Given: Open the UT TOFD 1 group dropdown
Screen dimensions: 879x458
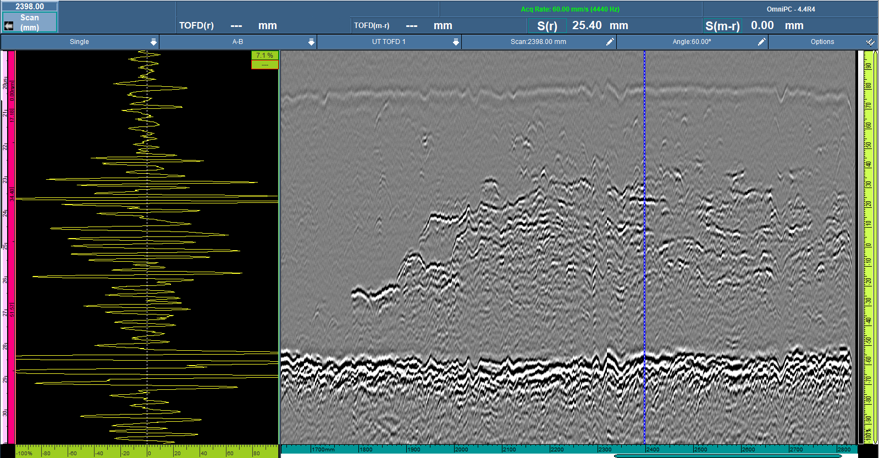Looking at the screenshot, I should pos(456,42).
